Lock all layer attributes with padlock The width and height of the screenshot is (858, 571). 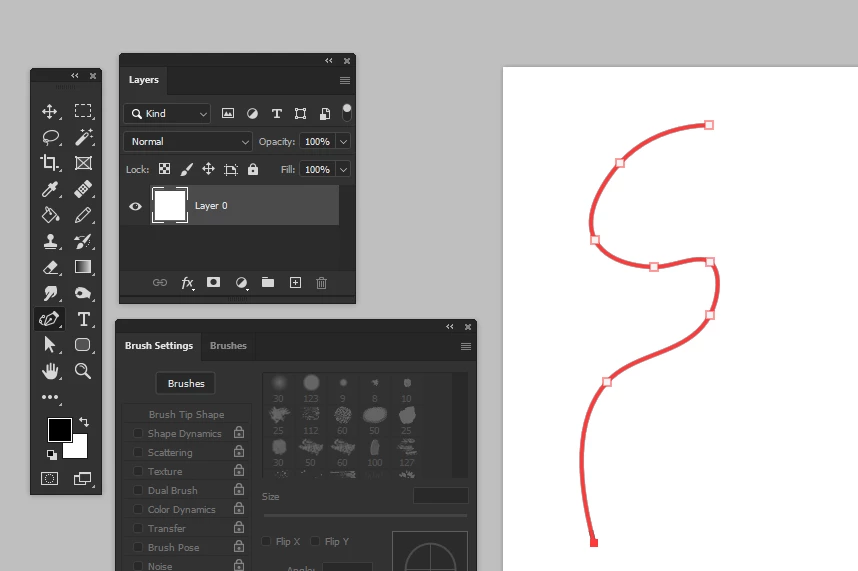point(253,169)
